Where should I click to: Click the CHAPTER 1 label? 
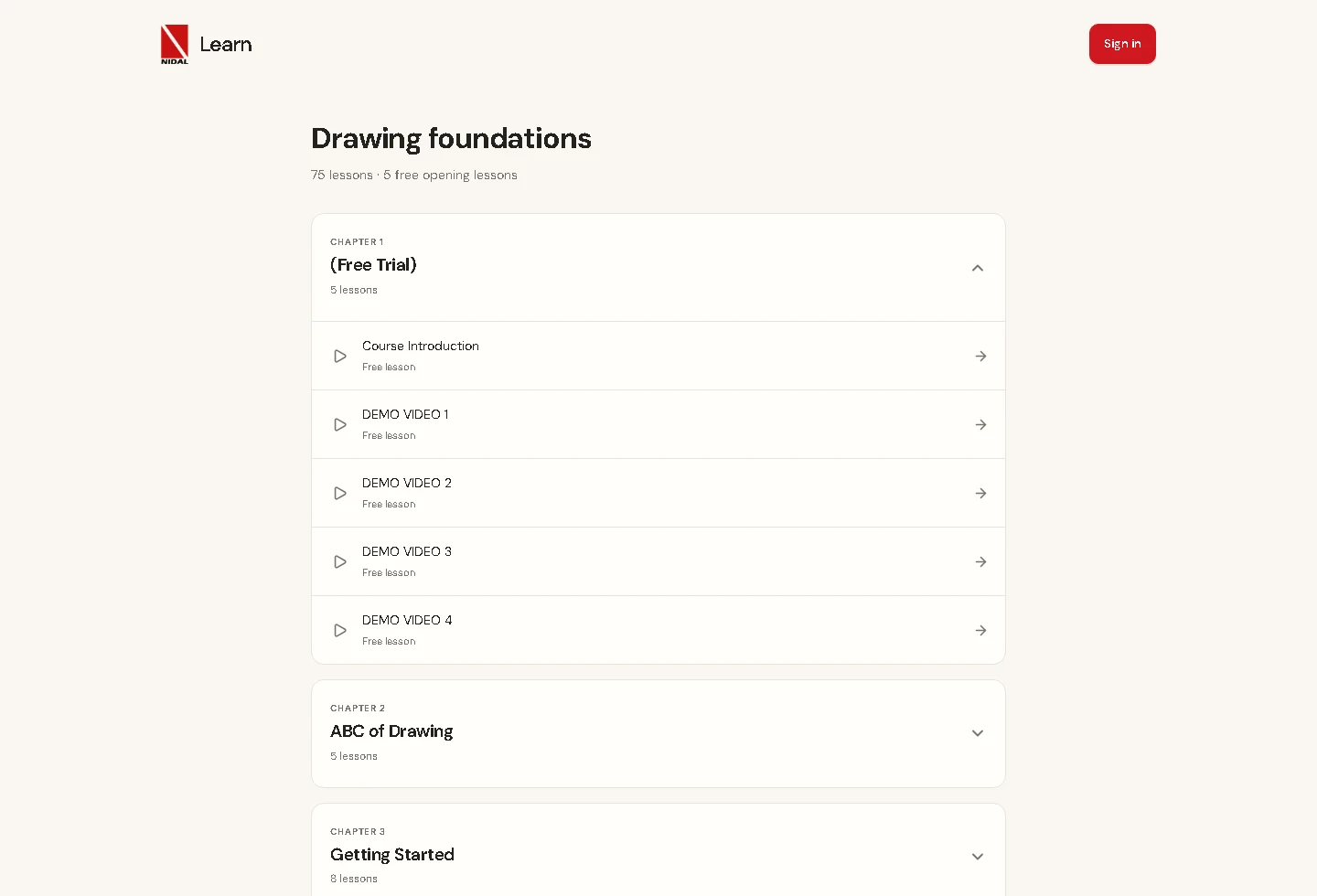pyautogui.click(x=357, y=242)
